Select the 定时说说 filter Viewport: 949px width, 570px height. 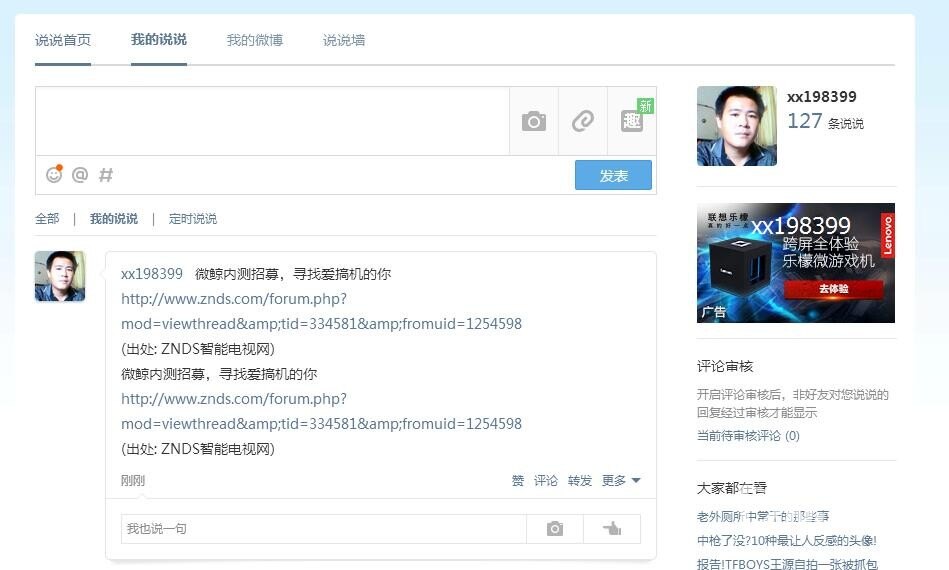pyautogui.click(x=192, y=218)
